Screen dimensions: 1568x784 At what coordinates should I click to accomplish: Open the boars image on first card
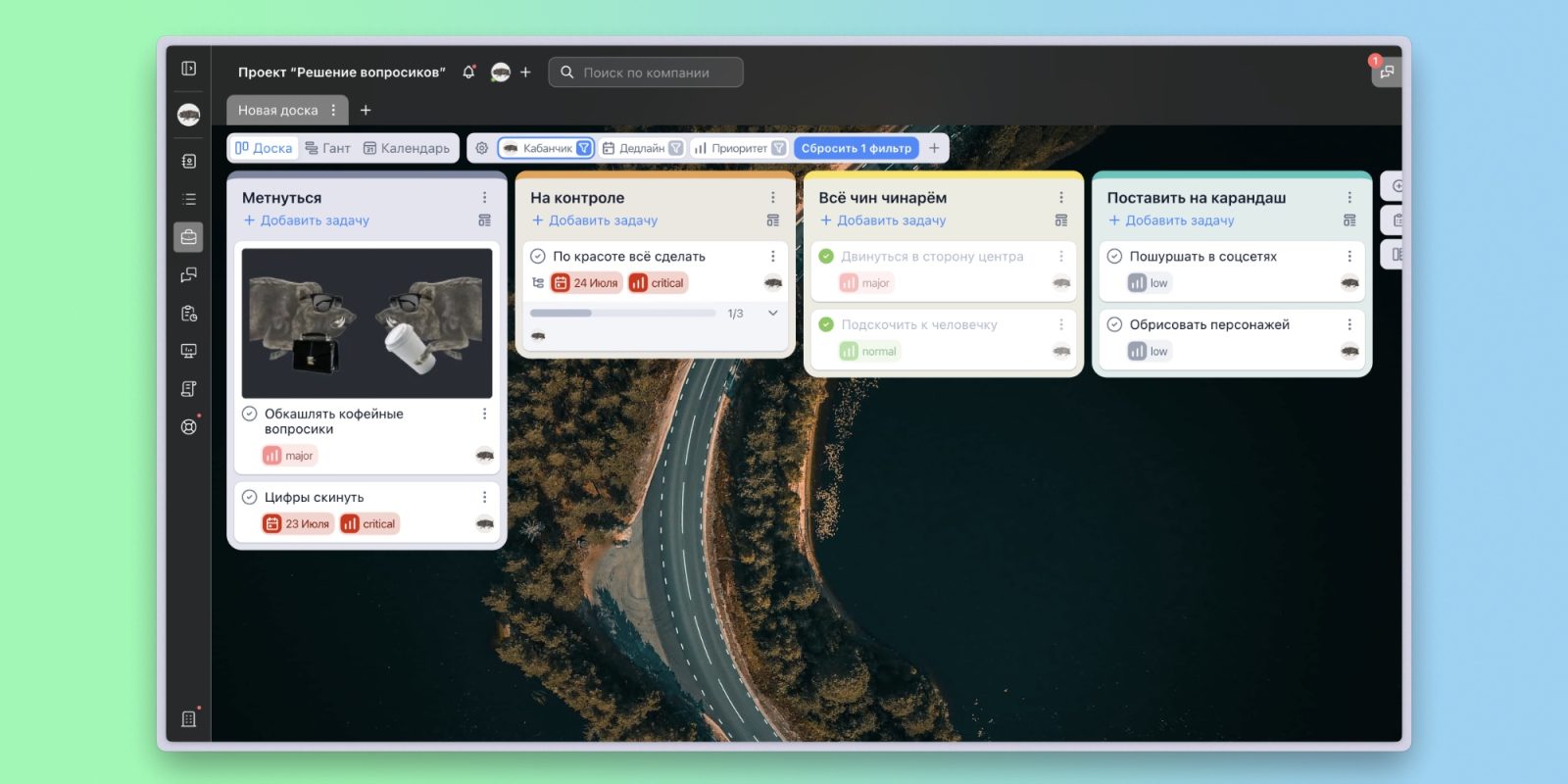click(x=367, y=323)
